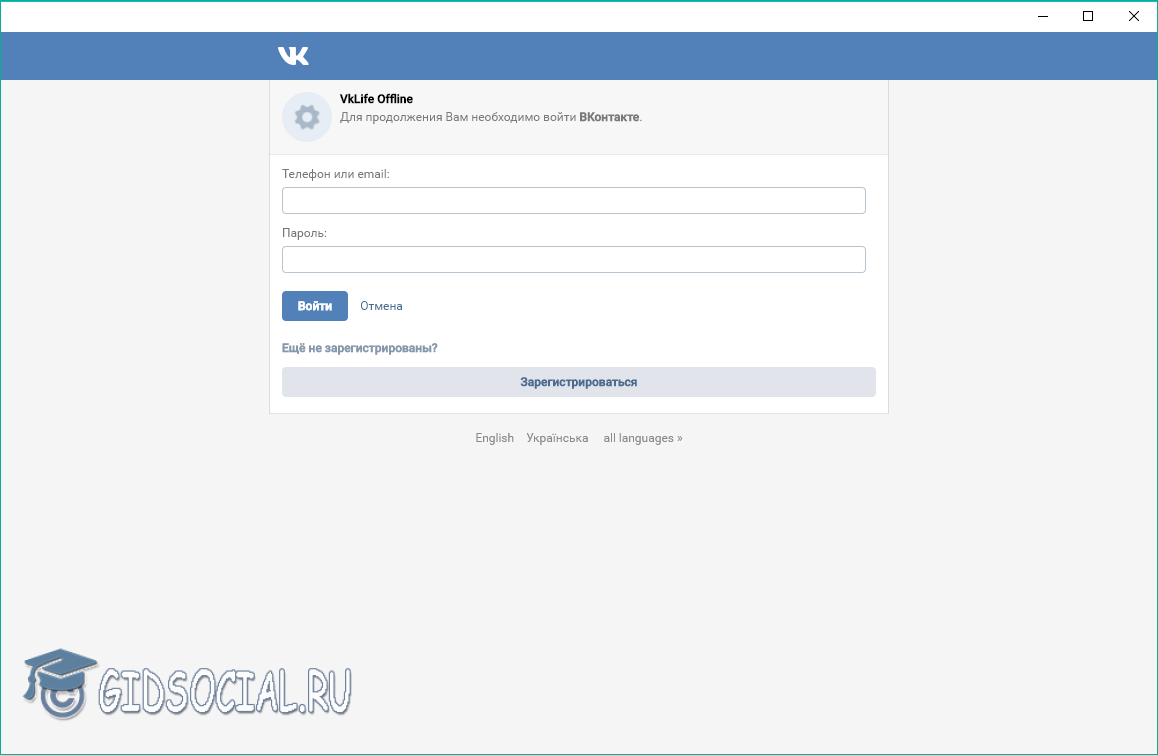Screen dimensions: 1158x755
Task: Click the VK logo in the header
Action: click(x=293, y=56)
